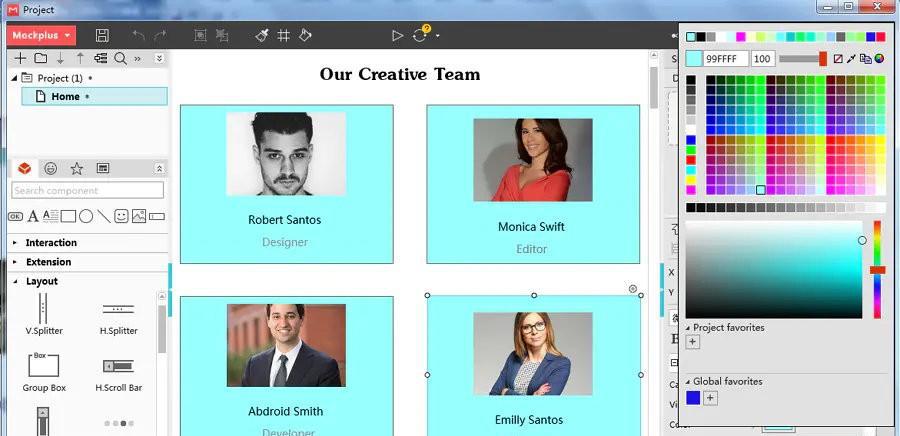Toggle the grid icon in toolbar
The height and width of the screenshot is (436, 900).
pos(284,36)
